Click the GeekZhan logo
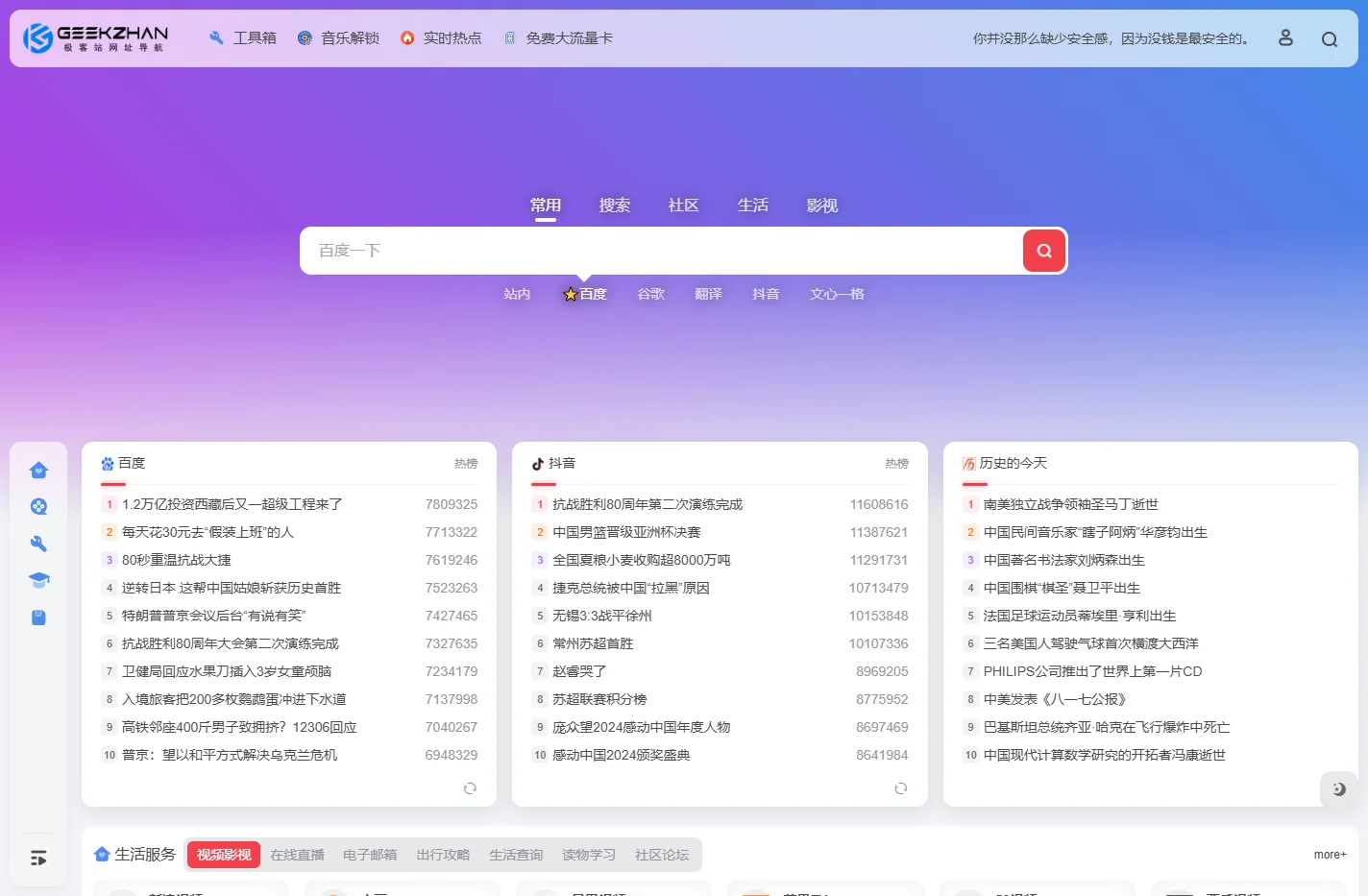 (95, 38)
